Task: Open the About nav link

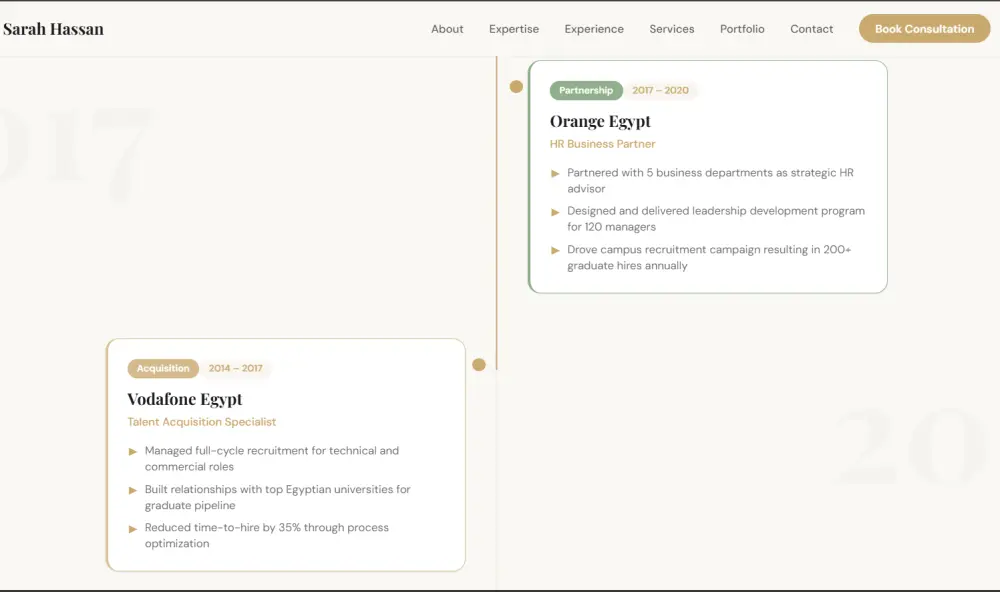Action: (447, 29)
